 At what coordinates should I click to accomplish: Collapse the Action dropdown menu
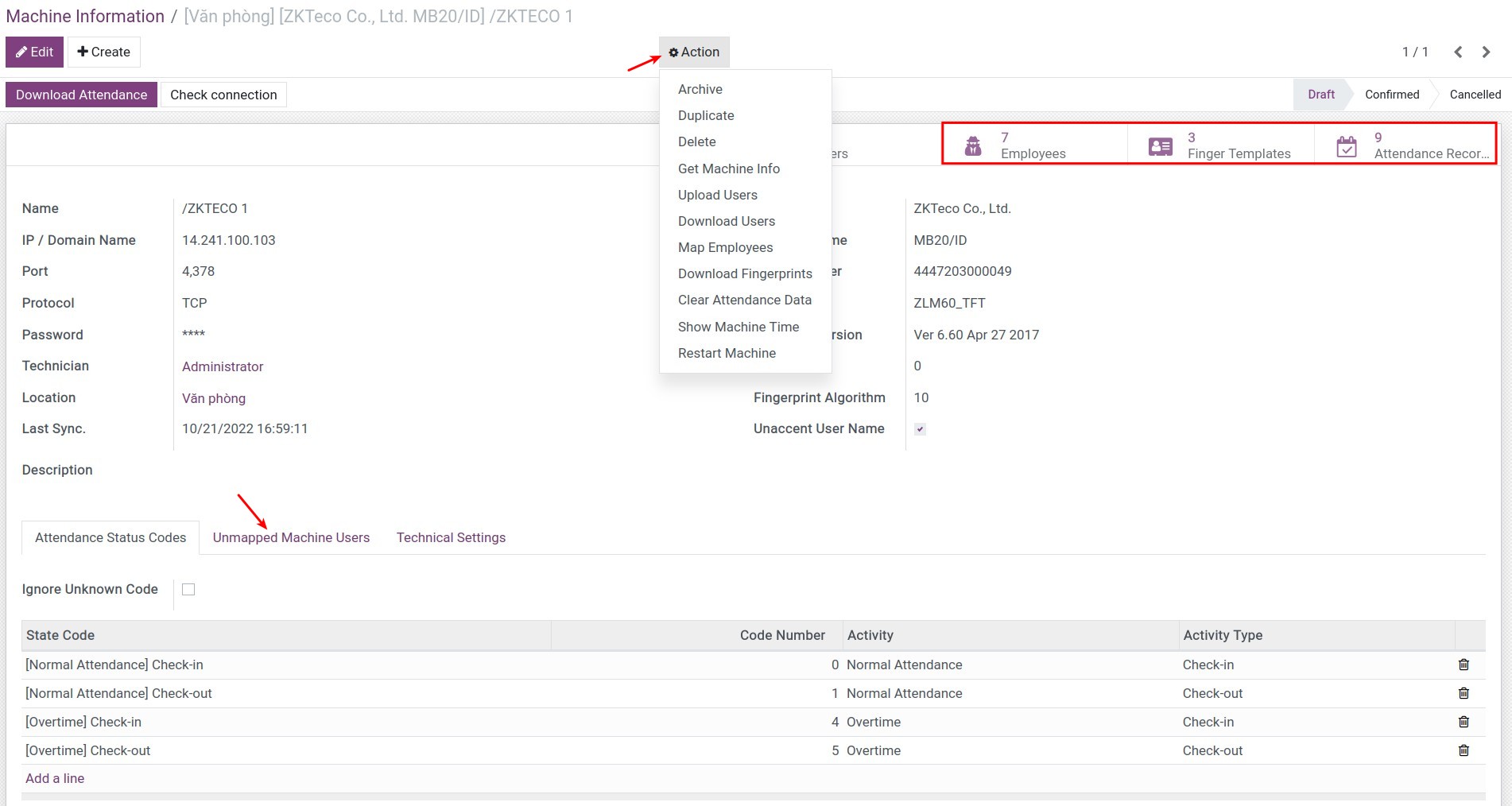694,52
